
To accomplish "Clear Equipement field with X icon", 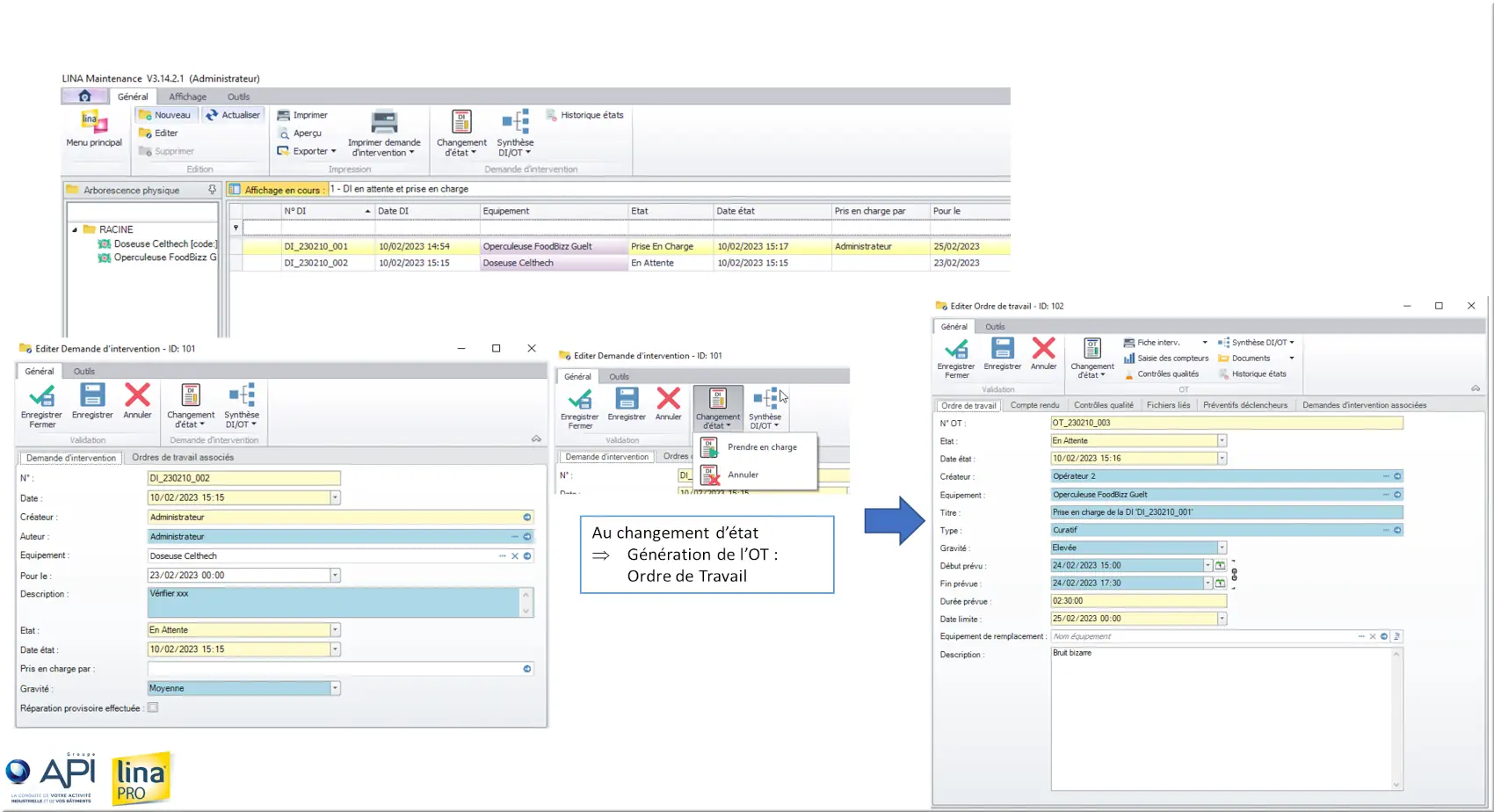I will pos(515,556).
